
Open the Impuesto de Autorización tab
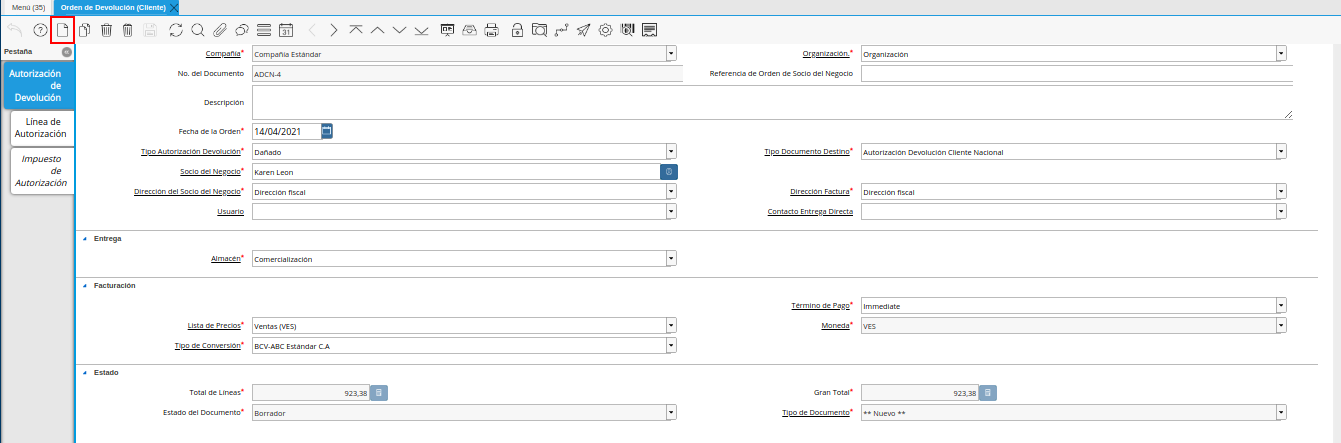click(x=42, y=170)
